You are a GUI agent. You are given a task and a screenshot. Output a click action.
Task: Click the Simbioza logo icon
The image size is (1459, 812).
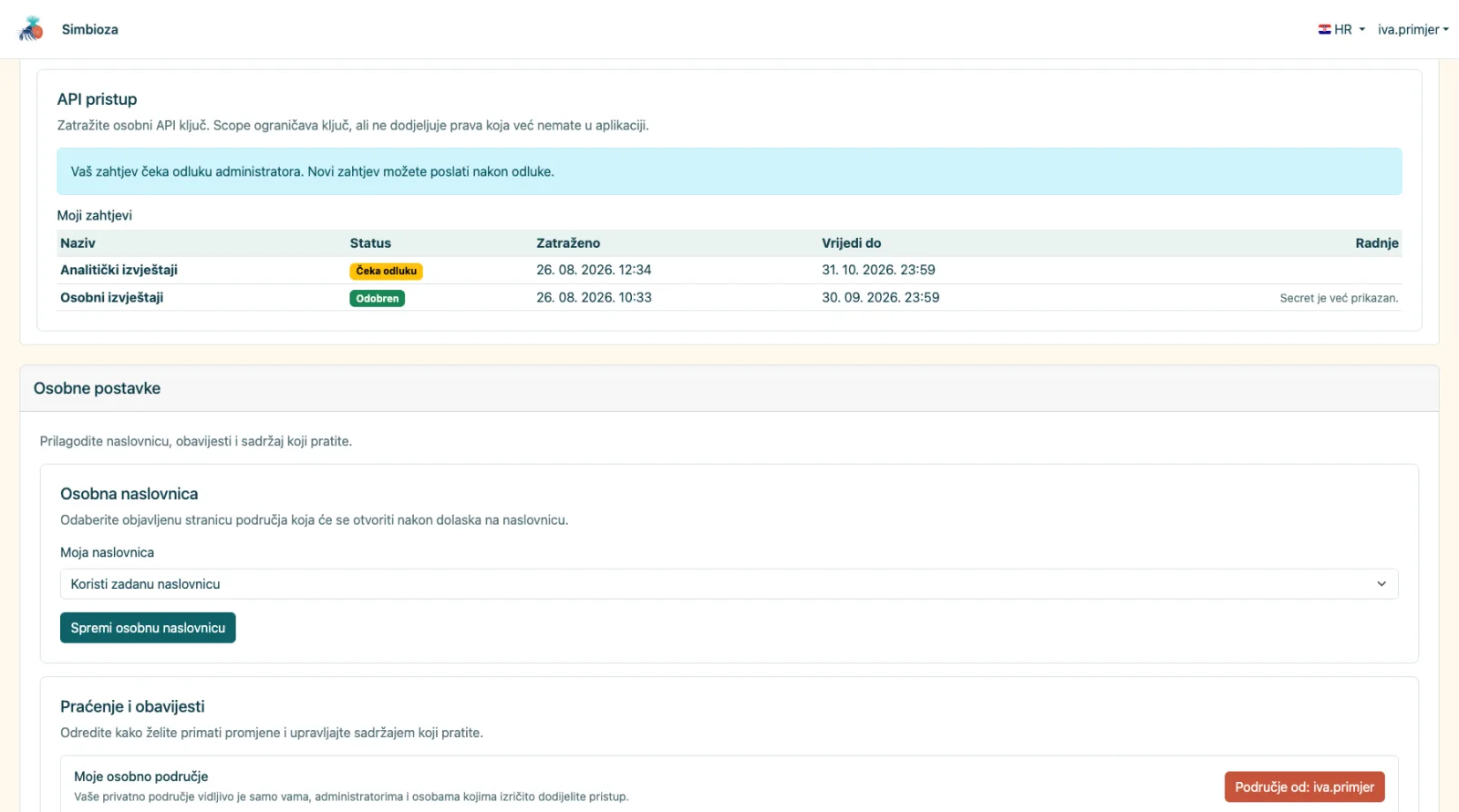(x=31, y=29)
